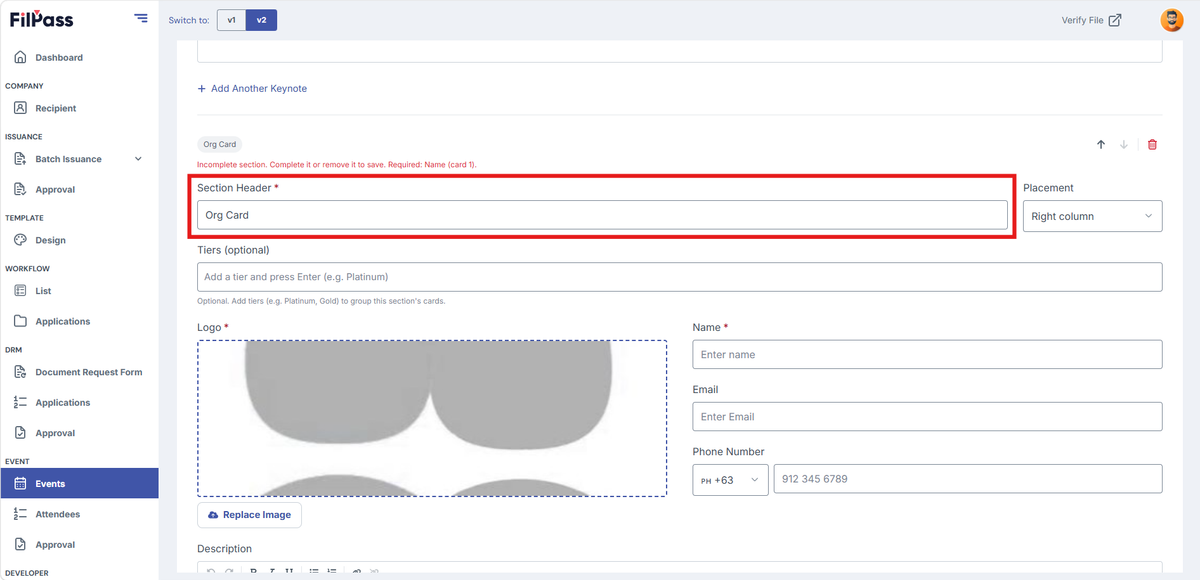The width and height of the screenshot is (1200, 580).
Task: Click the Attendees list icon
Action: 20,514
